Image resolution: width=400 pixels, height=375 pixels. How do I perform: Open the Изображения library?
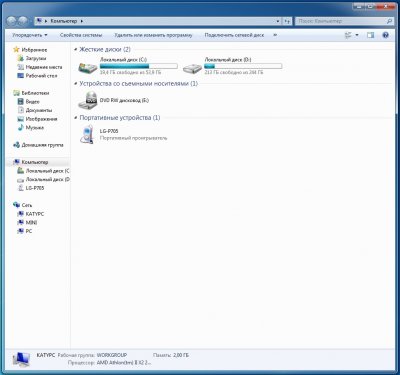tap(41, 119)
